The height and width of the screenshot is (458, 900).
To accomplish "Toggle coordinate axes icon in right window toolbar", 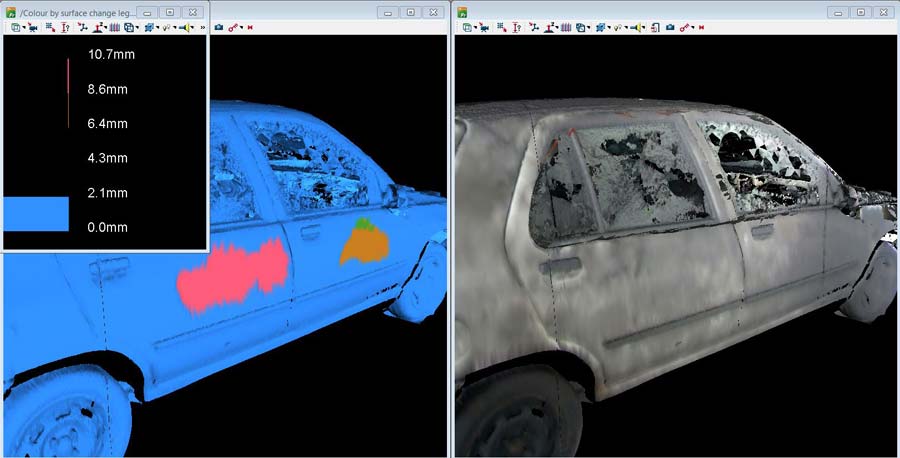I will pyautogui.click(x=534, y=28).
